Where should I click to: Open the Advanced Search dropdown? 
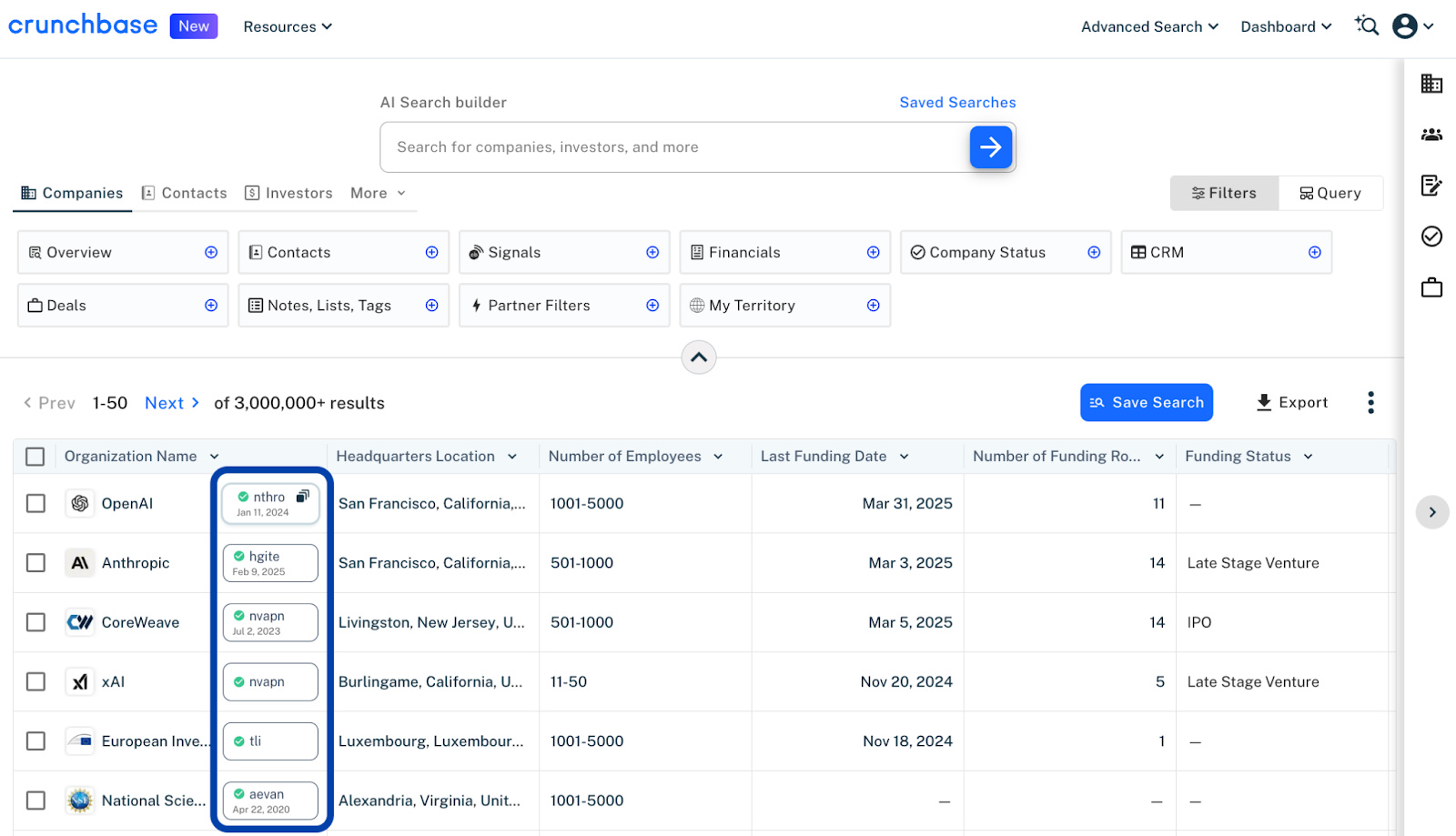tap(1149, 26)
